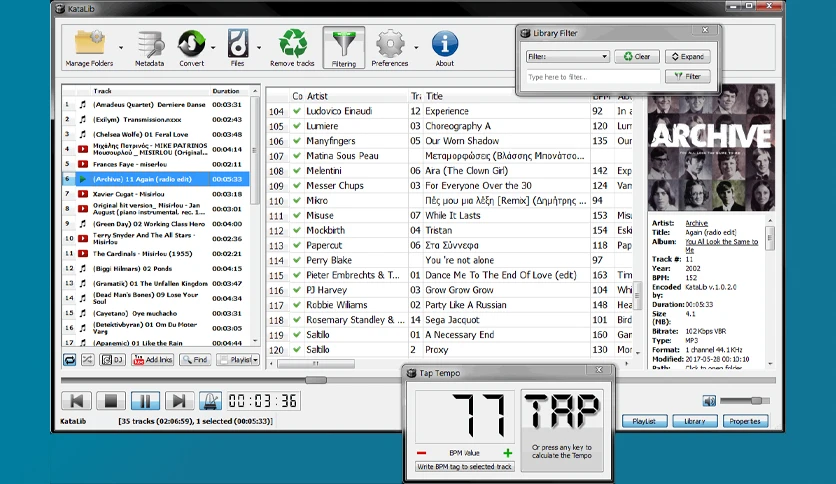This screenshot has width=836, height=484.
Task: Click YouTube icon of 'The Cardinals - Misirlou (1955)'
Action: click(x=83, y=254)
